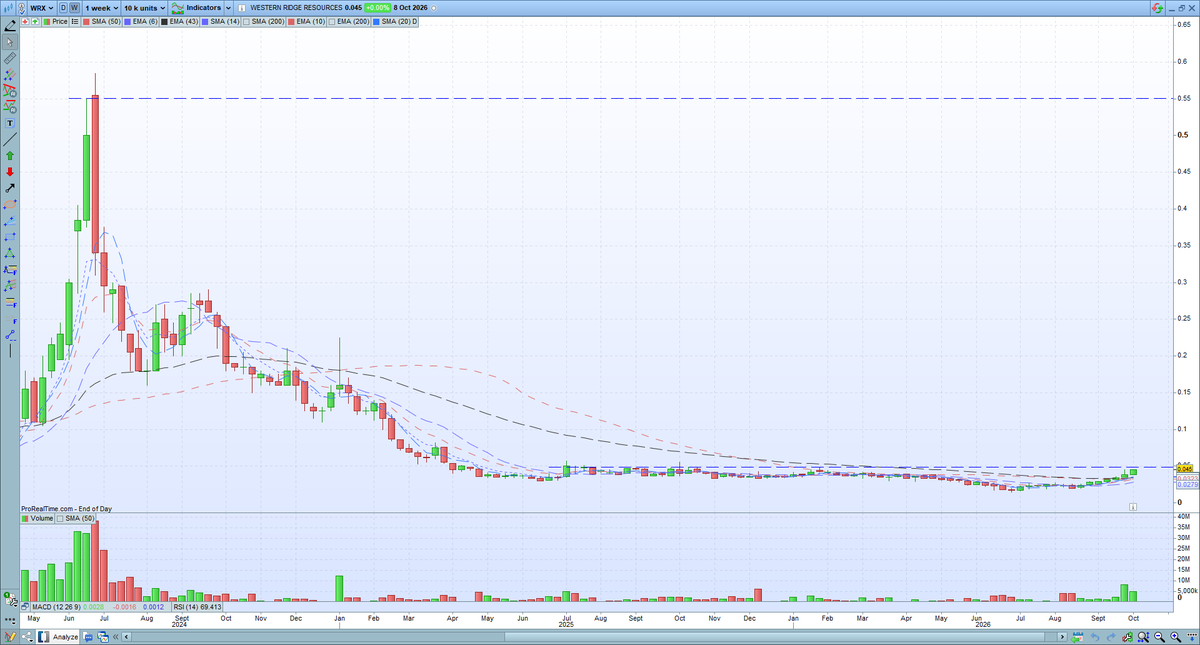Place a green up arrow marker
1200x645 pixels.
[x=10, y=155]
